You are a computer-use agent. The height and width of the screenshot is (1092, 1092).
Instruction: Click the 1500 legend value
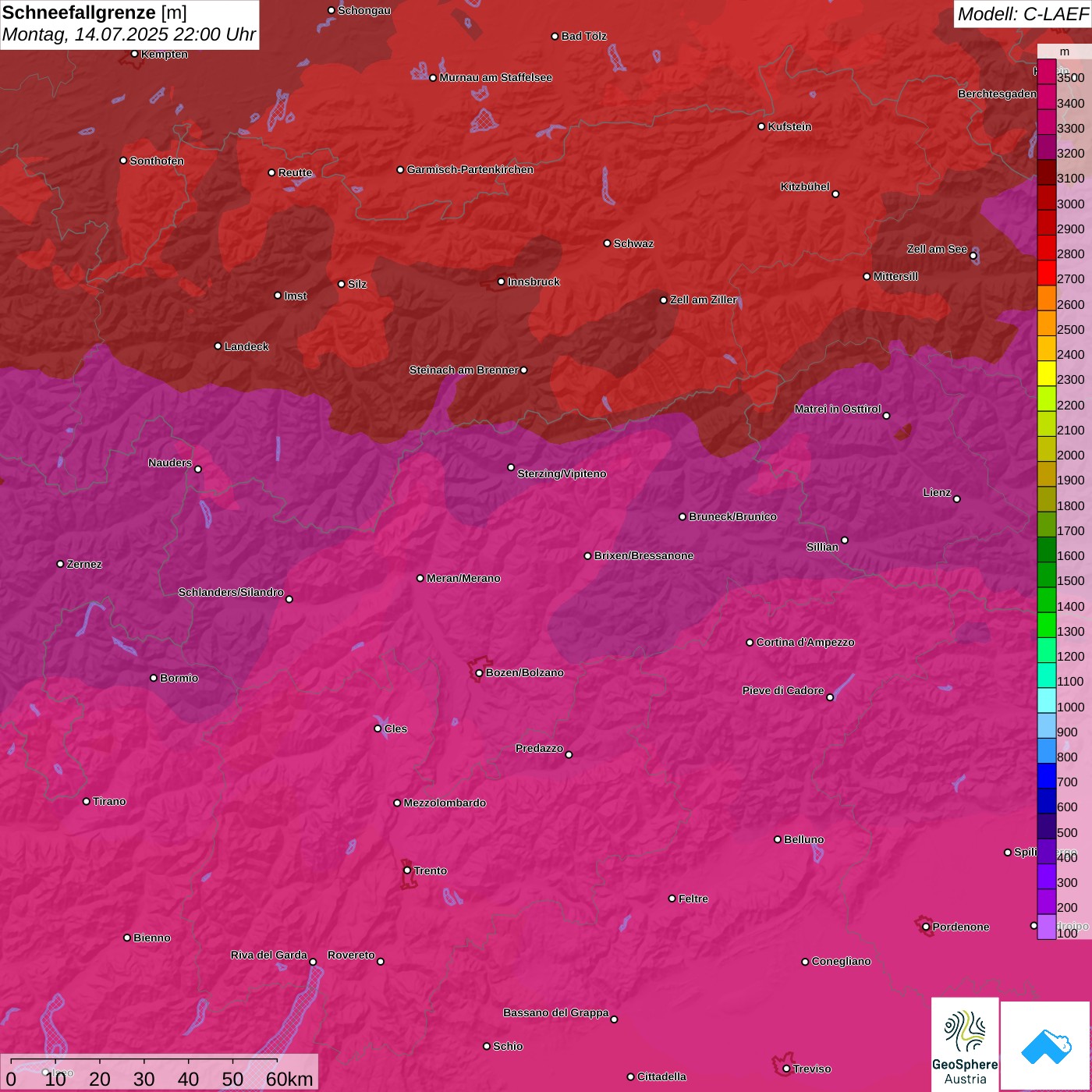(1070, 580)
